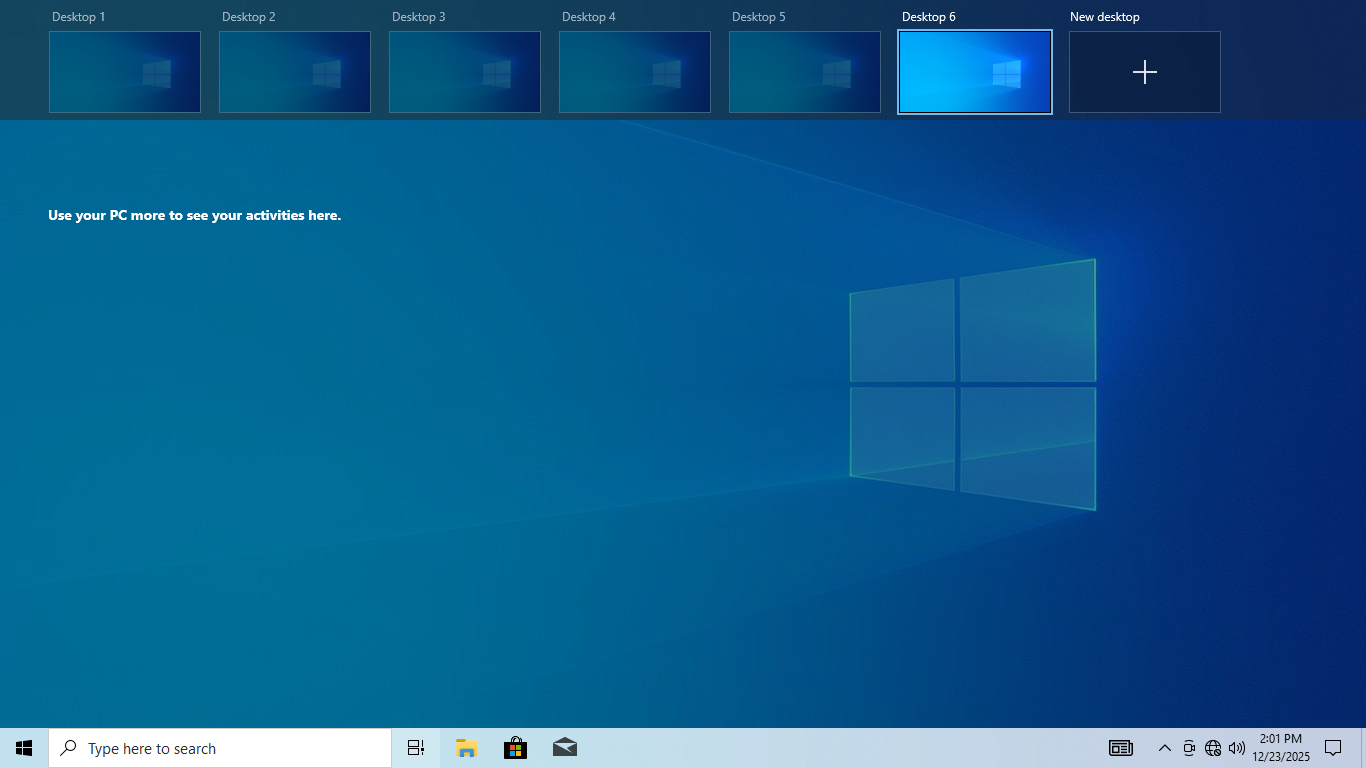
Task: Click the New desktop plus button
Action: tap(1144, 72)
